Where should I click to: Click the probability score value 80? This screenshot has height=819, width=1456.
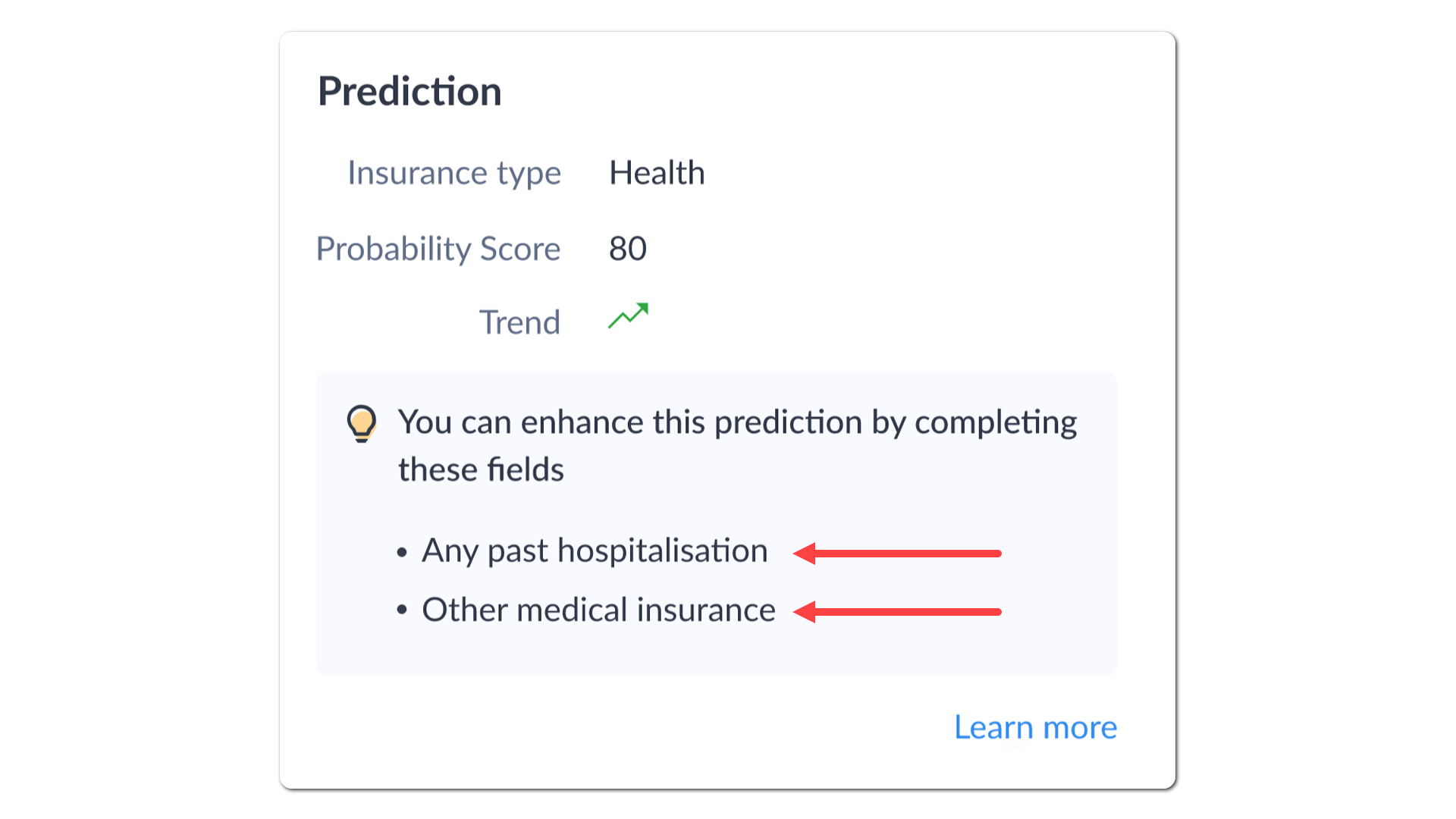628,249
